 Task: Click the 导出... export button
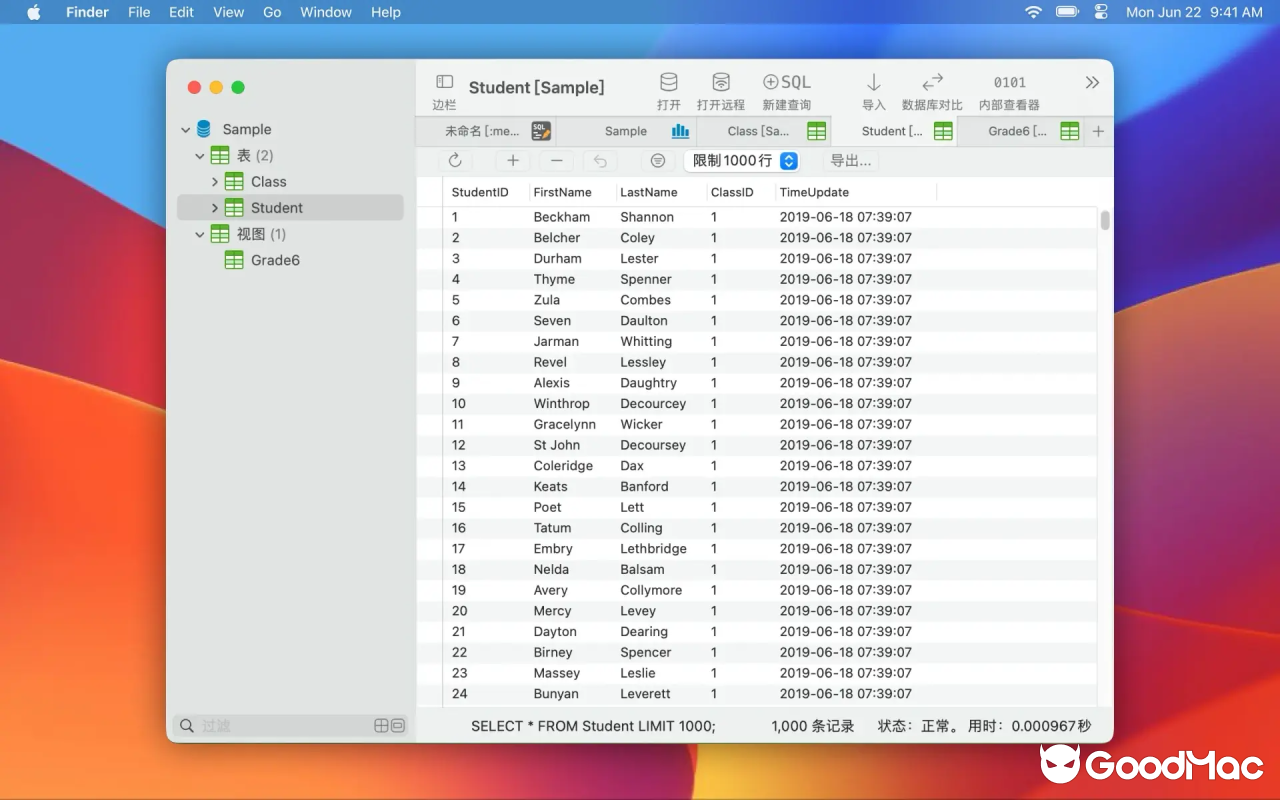(851, 160)
